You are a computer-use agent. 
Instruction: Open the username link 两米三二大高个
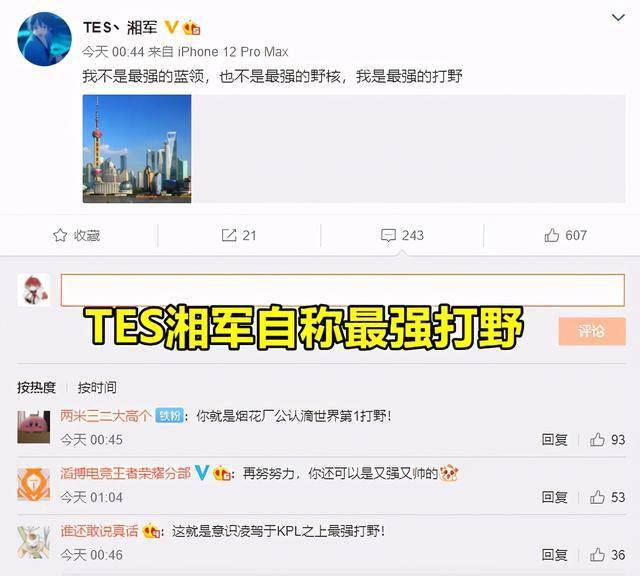click(x=106, y=416)
